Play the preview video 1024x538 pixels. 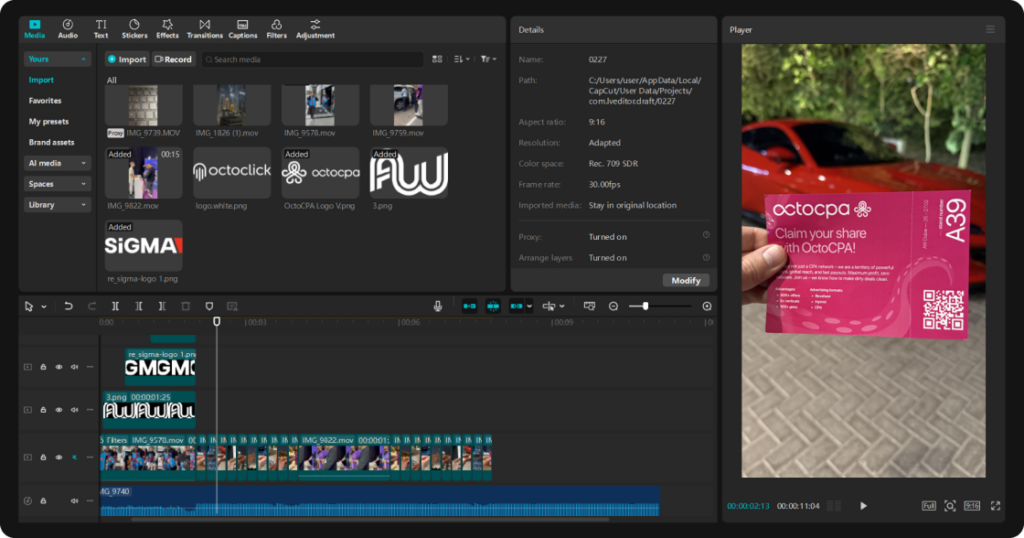pos(863,505)
